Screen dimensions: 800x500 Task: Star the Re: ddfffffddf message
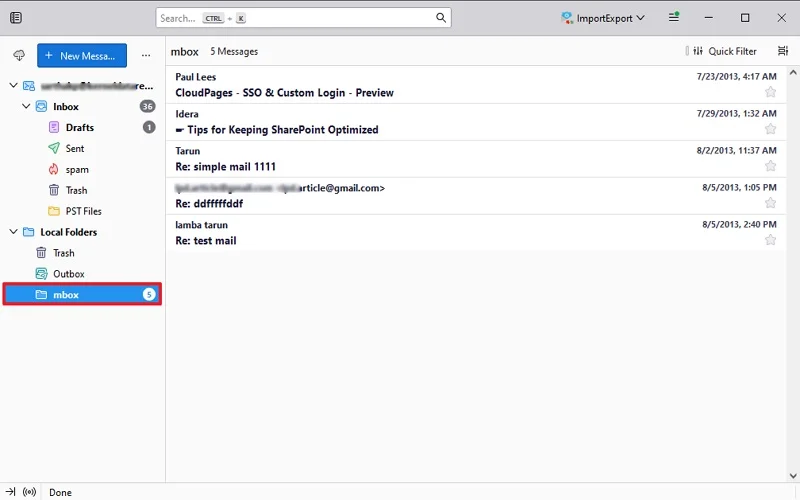770,203
